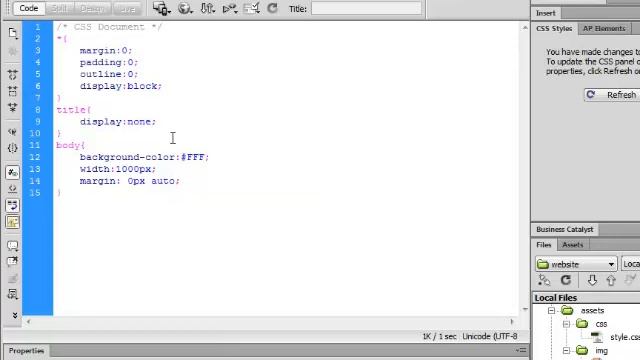
Task: Collapse the css folder node
Action: [x=566, y=324]
